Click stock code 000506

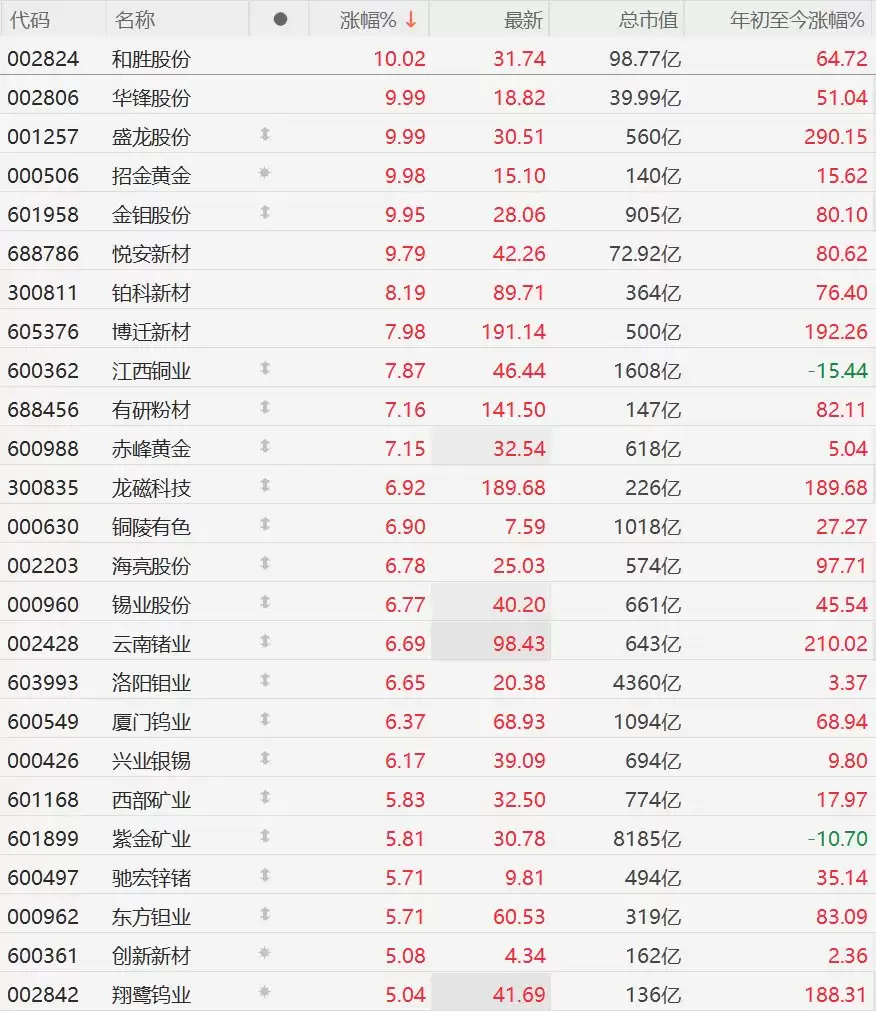43,176
